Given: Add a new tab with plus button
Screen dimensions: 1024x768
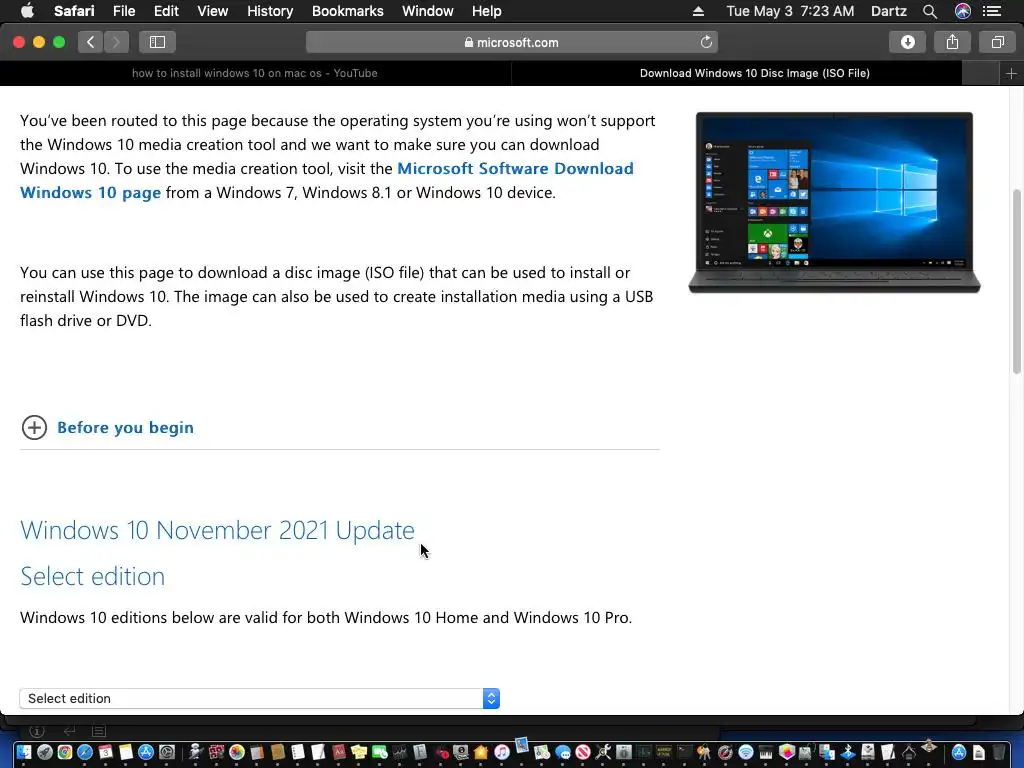Looking at the screenshot, I should [1011, 73].
